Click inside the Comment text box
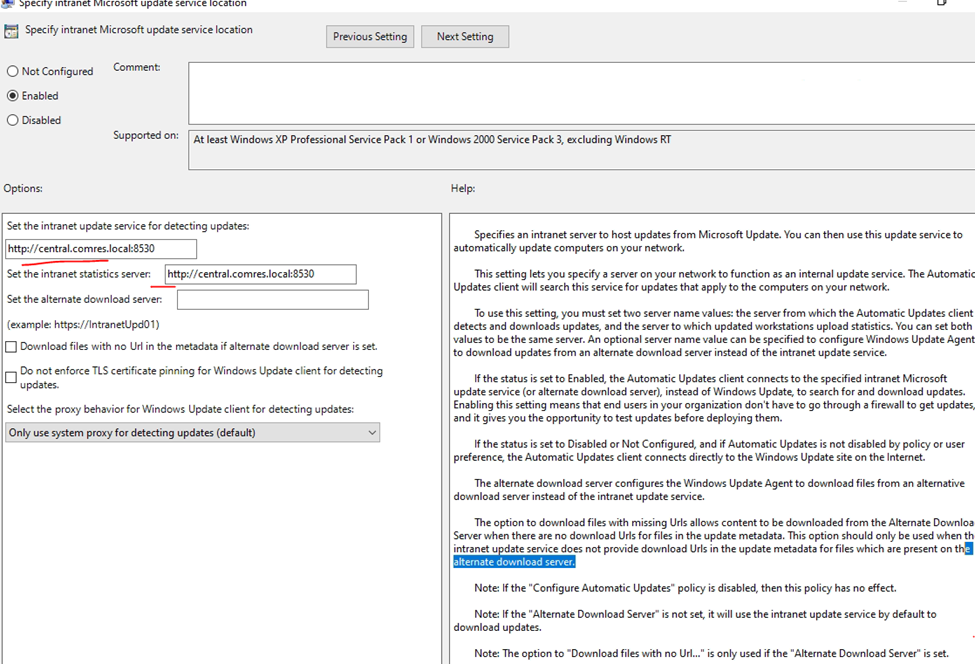The width and height of the screenshot is (975, 664). click(x=580, y=92)
